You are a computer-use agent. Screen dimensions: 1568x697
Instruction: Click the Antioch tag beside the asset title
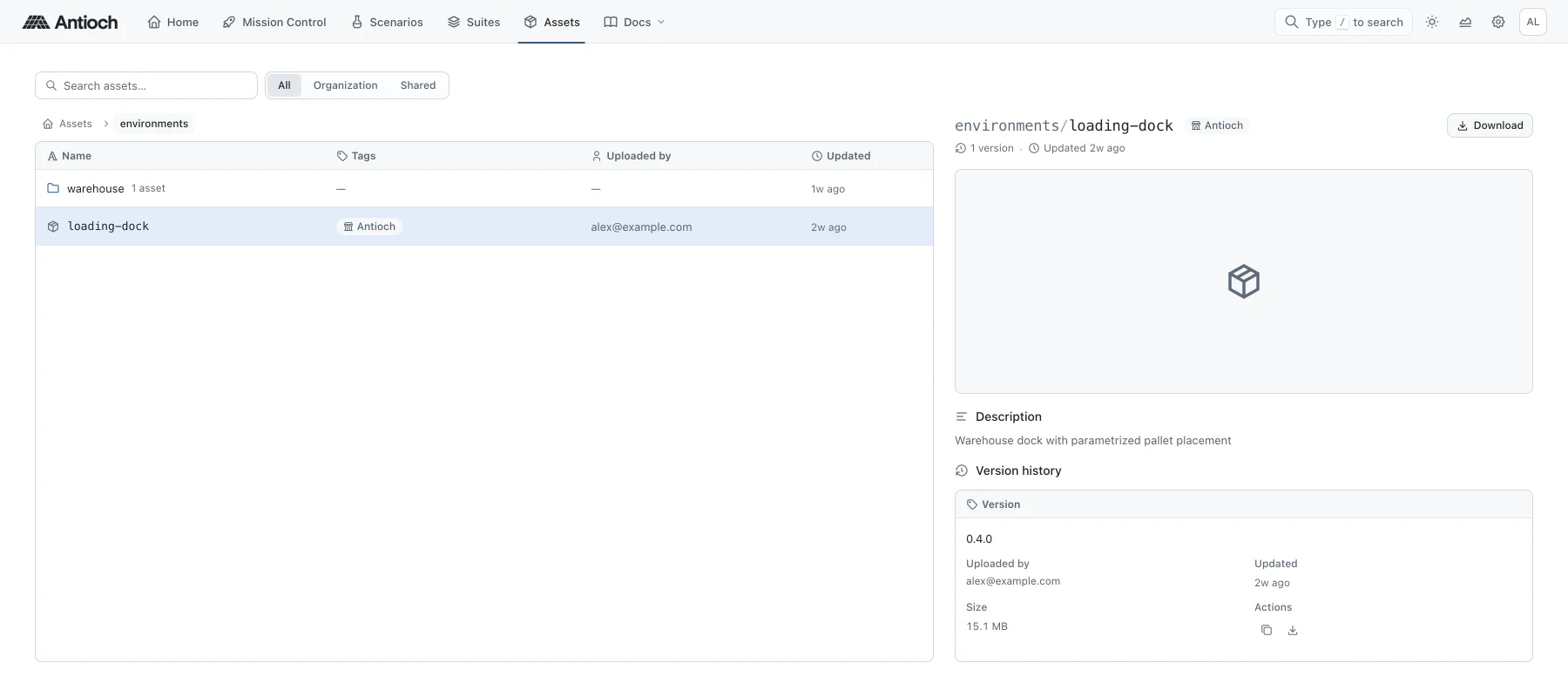(1217, 125)
